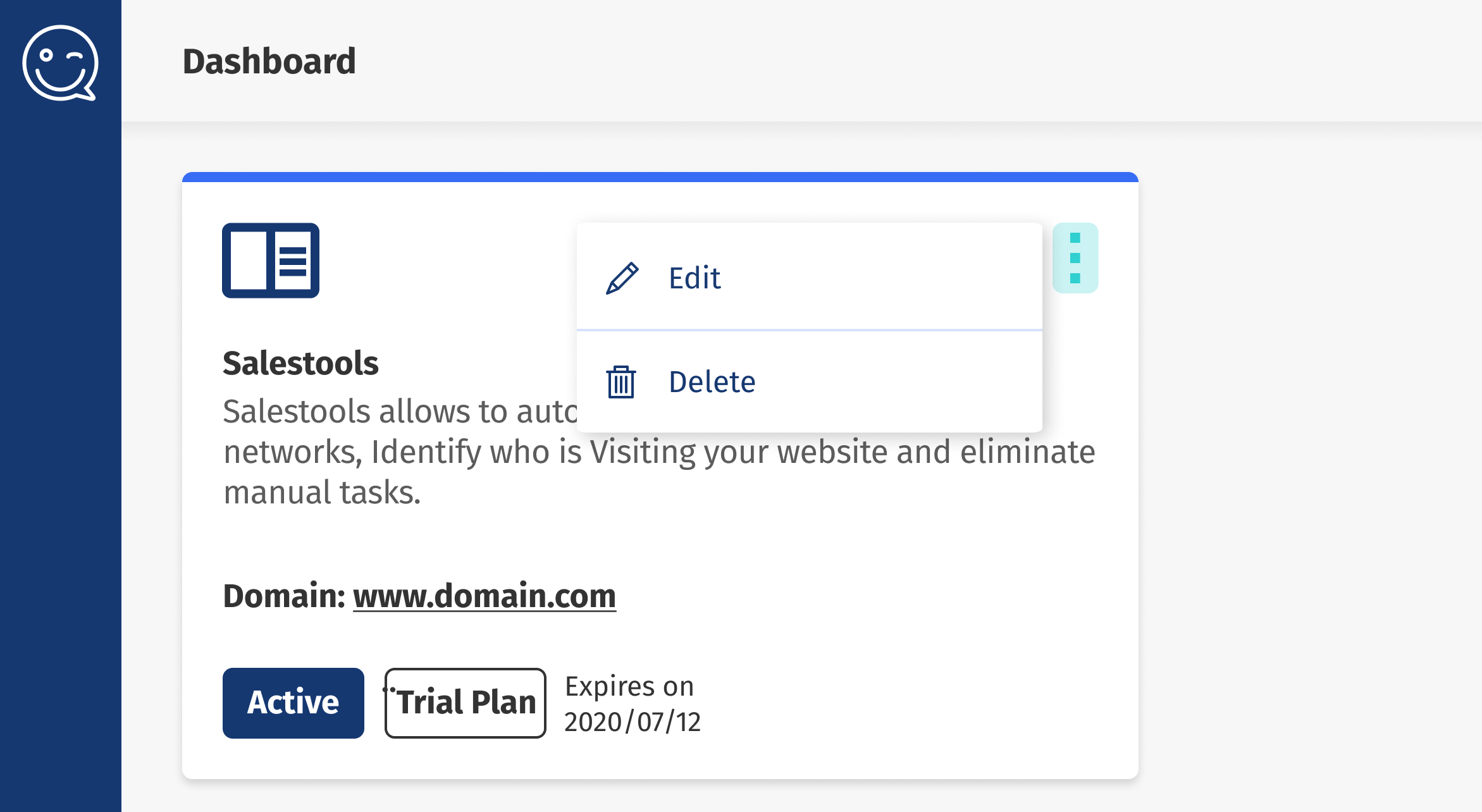Open the www.domain.com link
1482x812 pixels.
[484, 596]
